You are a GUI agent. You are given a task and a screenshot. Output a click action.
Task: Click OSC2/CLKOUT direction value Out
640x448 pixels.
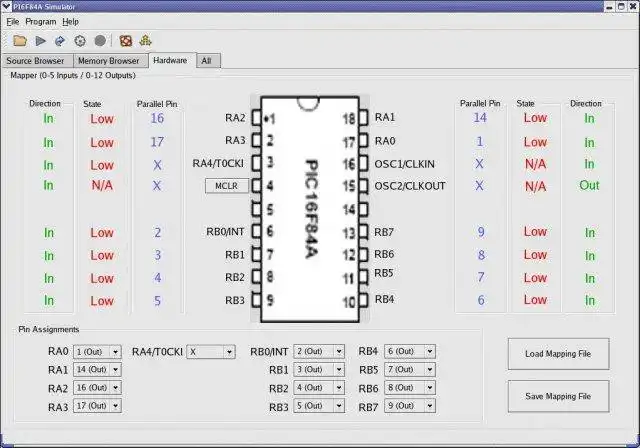pyautogui.click(x=589, y=185)
